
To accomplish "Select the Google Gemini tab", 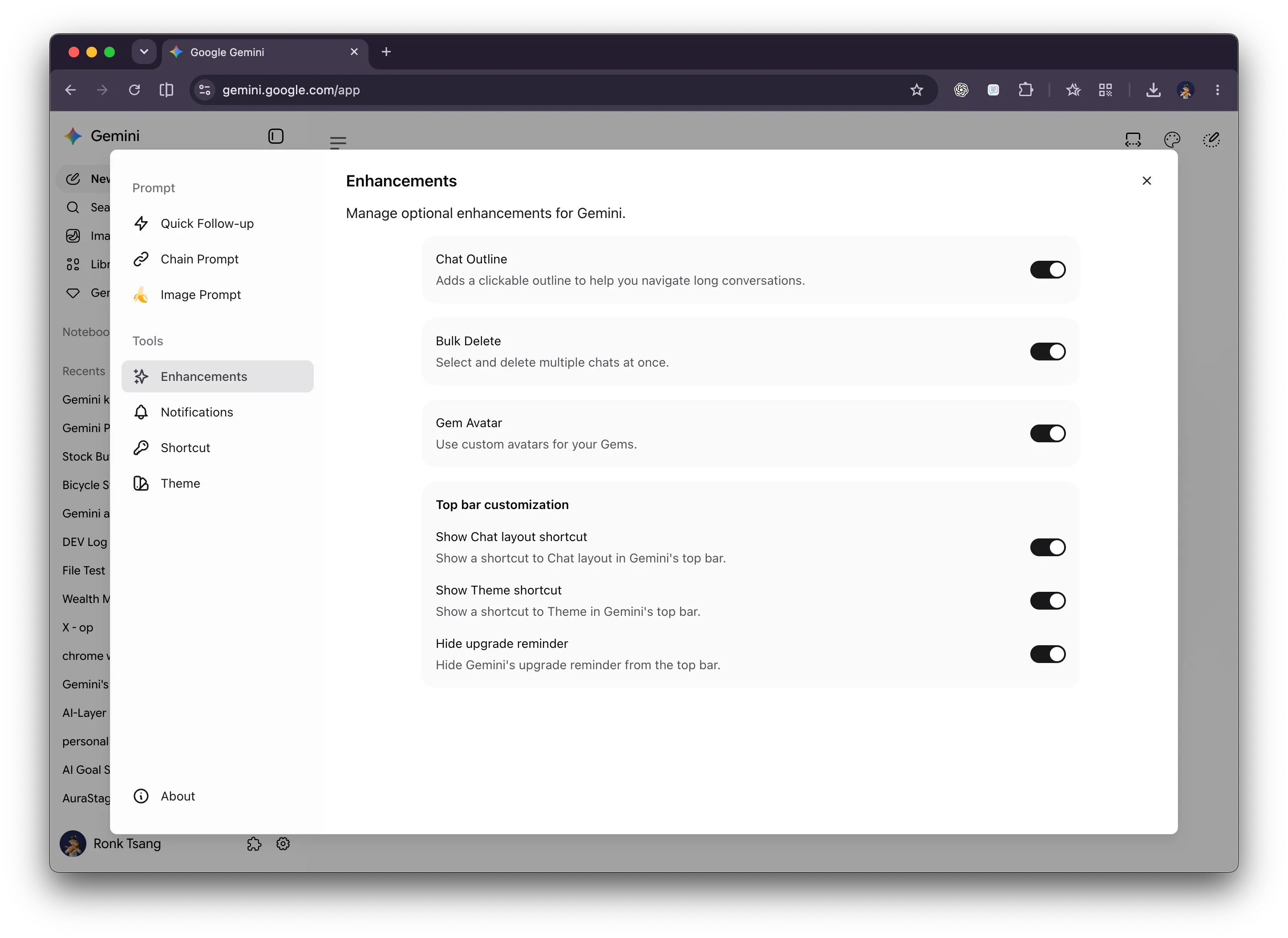I will click(x=265, y=53).
